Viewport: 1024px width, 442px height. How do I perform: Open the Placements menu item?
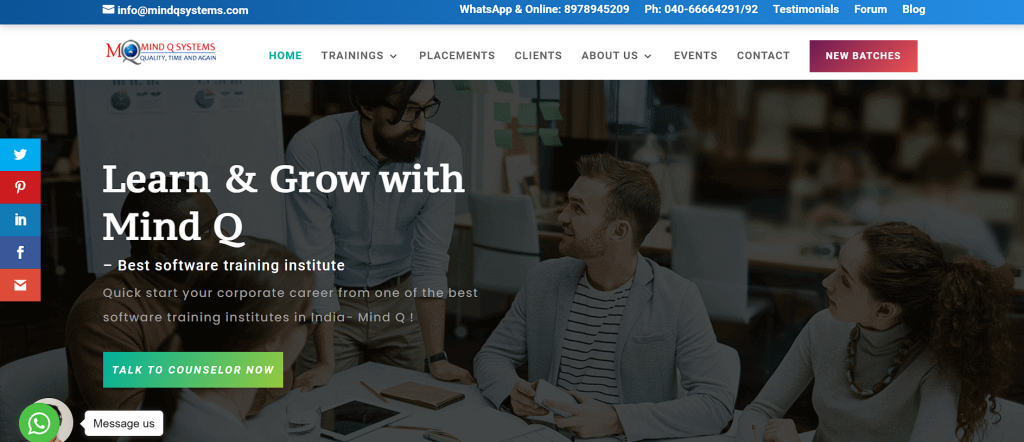click(456, 55)
